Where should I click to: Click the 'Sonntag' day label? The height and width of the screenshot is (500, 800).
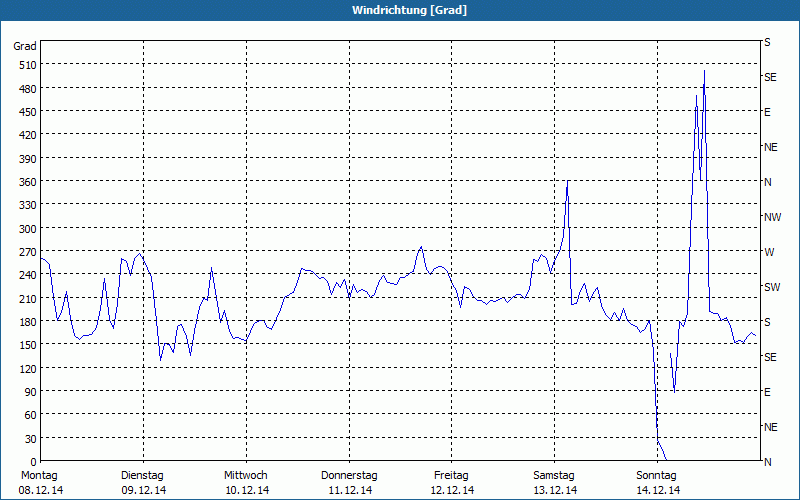click(x=657, y=476)
